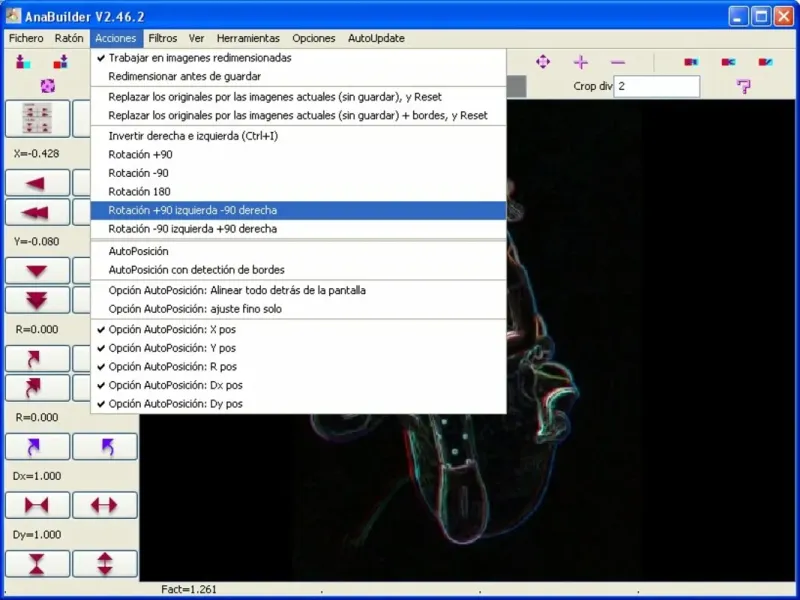800x600 pixels.
Task: Open the Filtros menu
Action: tap(162, 38)
